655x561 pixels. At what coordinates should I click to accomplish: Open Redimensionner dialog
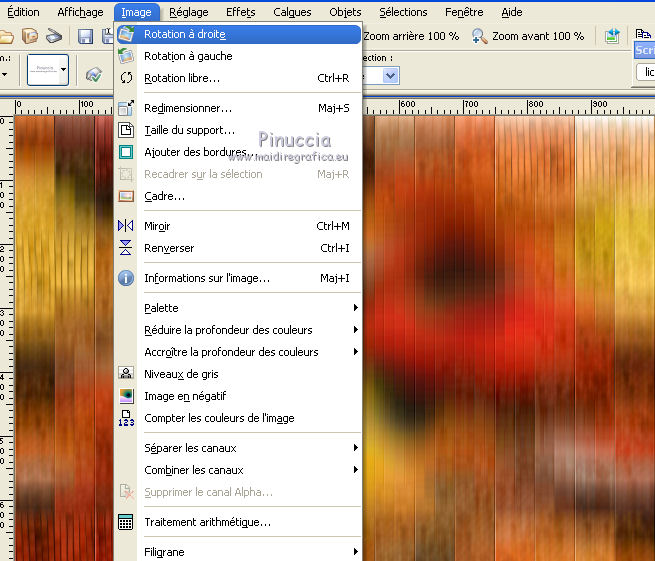(239, 108)
